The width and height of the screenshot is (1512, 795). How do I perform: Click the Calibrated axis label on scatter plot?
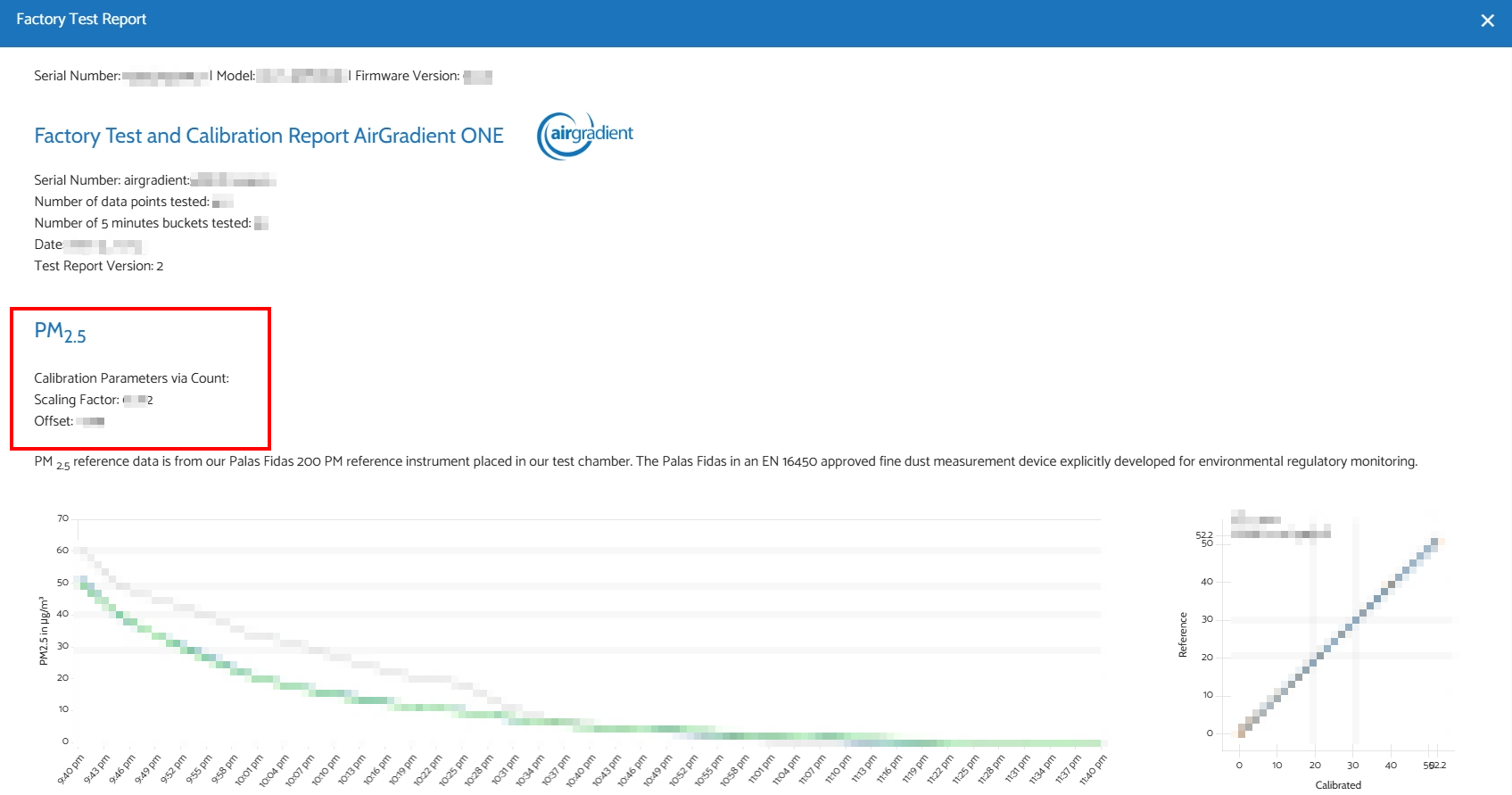1338,785
